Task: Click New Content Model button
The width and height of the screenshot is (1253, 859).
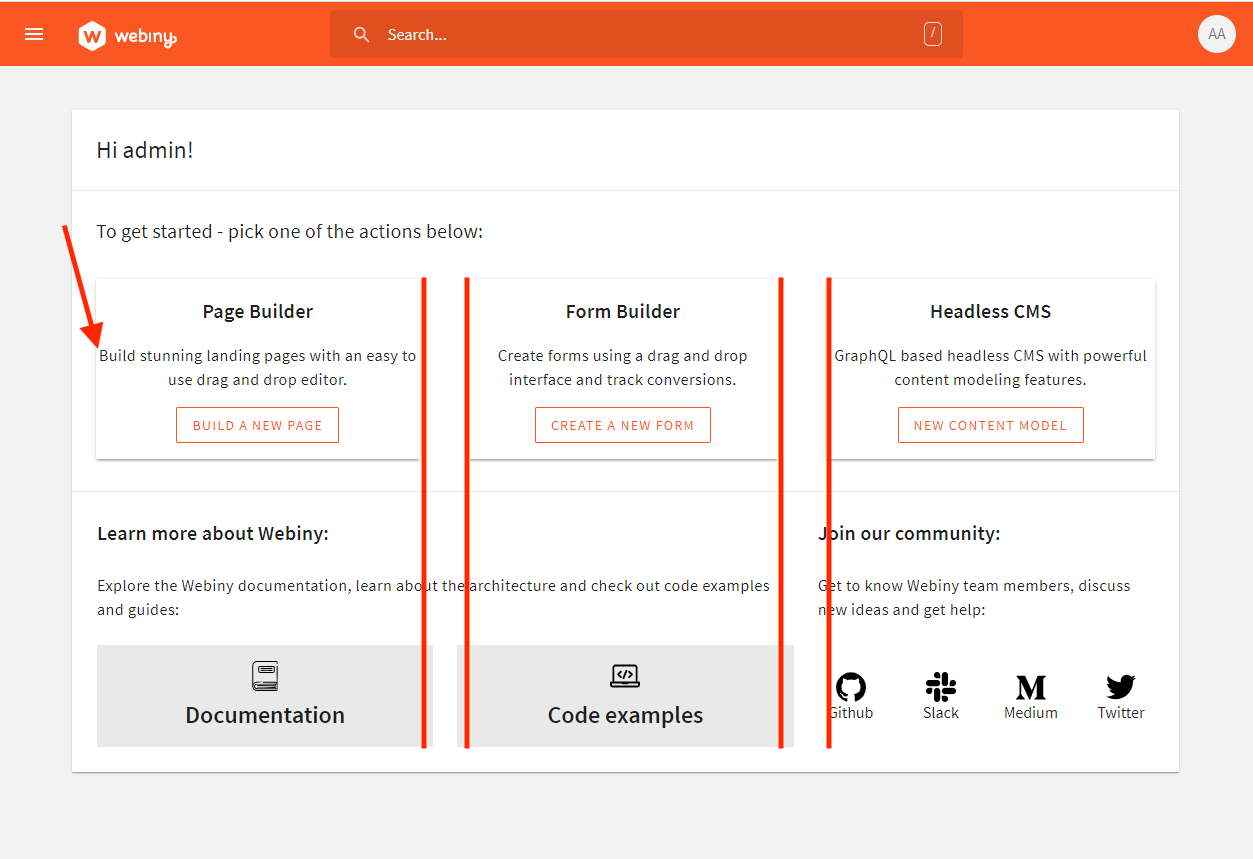Action: (991, 425)
